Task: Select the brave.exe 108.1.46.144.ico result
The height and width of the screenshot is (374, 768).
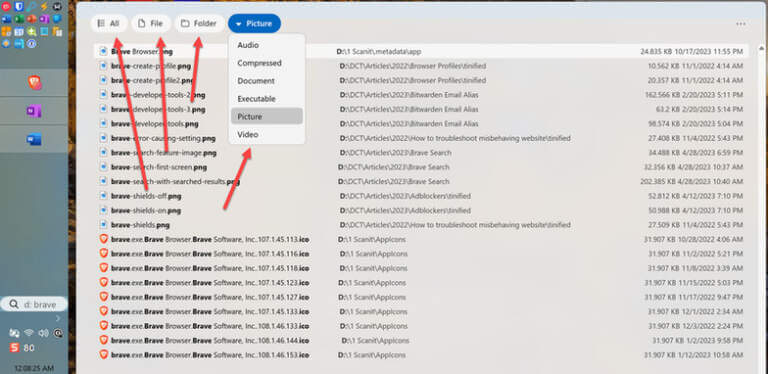Action: tap(421, 340)
